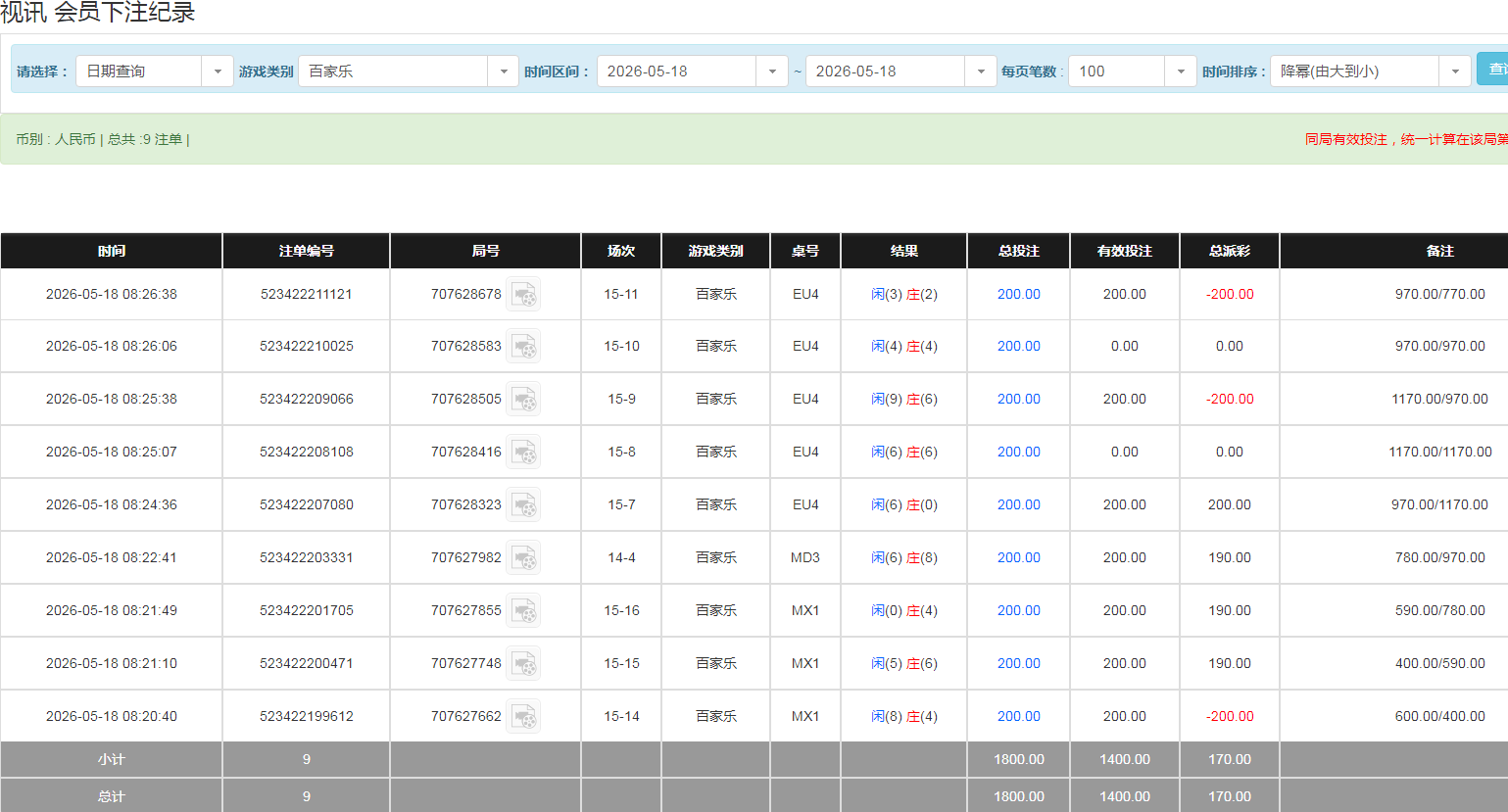Click timestamp 2026-05-18 08:20:40
This screenshot has width=1508, height=812.
point(112,716)
